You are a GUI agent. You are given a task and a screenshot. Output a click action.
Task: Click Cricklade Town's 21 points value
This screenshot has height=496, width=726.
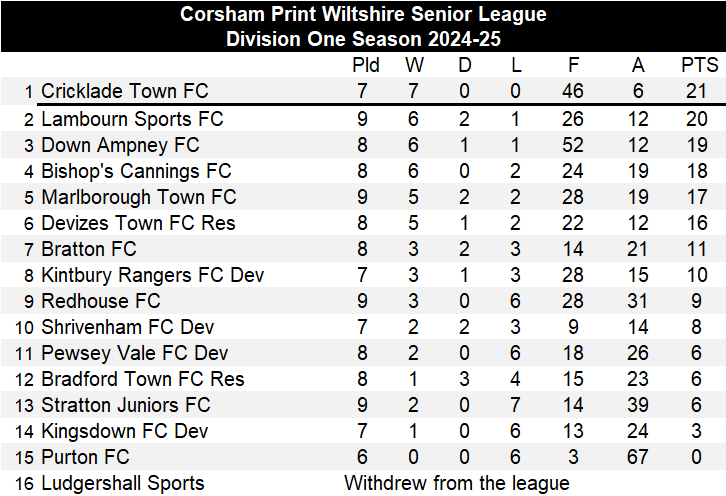point(699,92)
